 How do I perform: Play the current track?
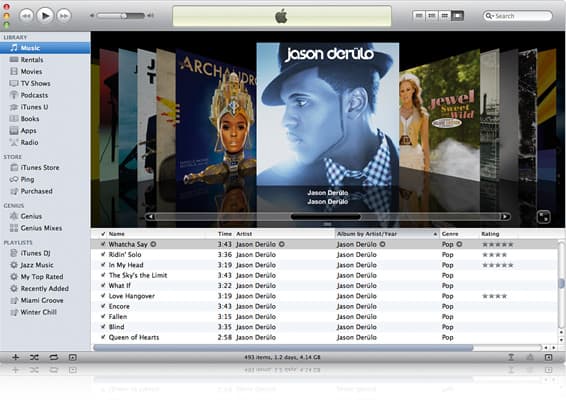tap(45, 16)
